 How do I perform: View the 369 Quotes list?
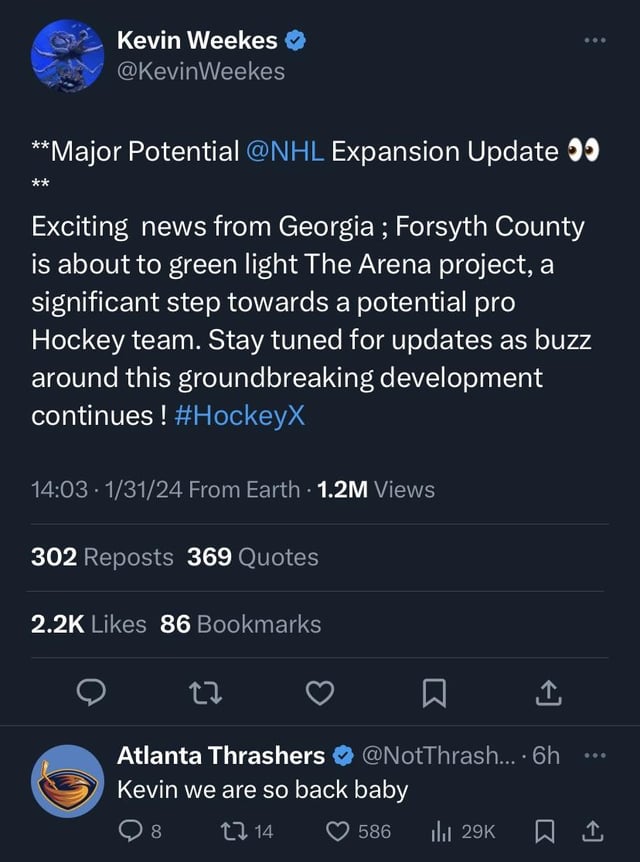(x=252, y=557)
